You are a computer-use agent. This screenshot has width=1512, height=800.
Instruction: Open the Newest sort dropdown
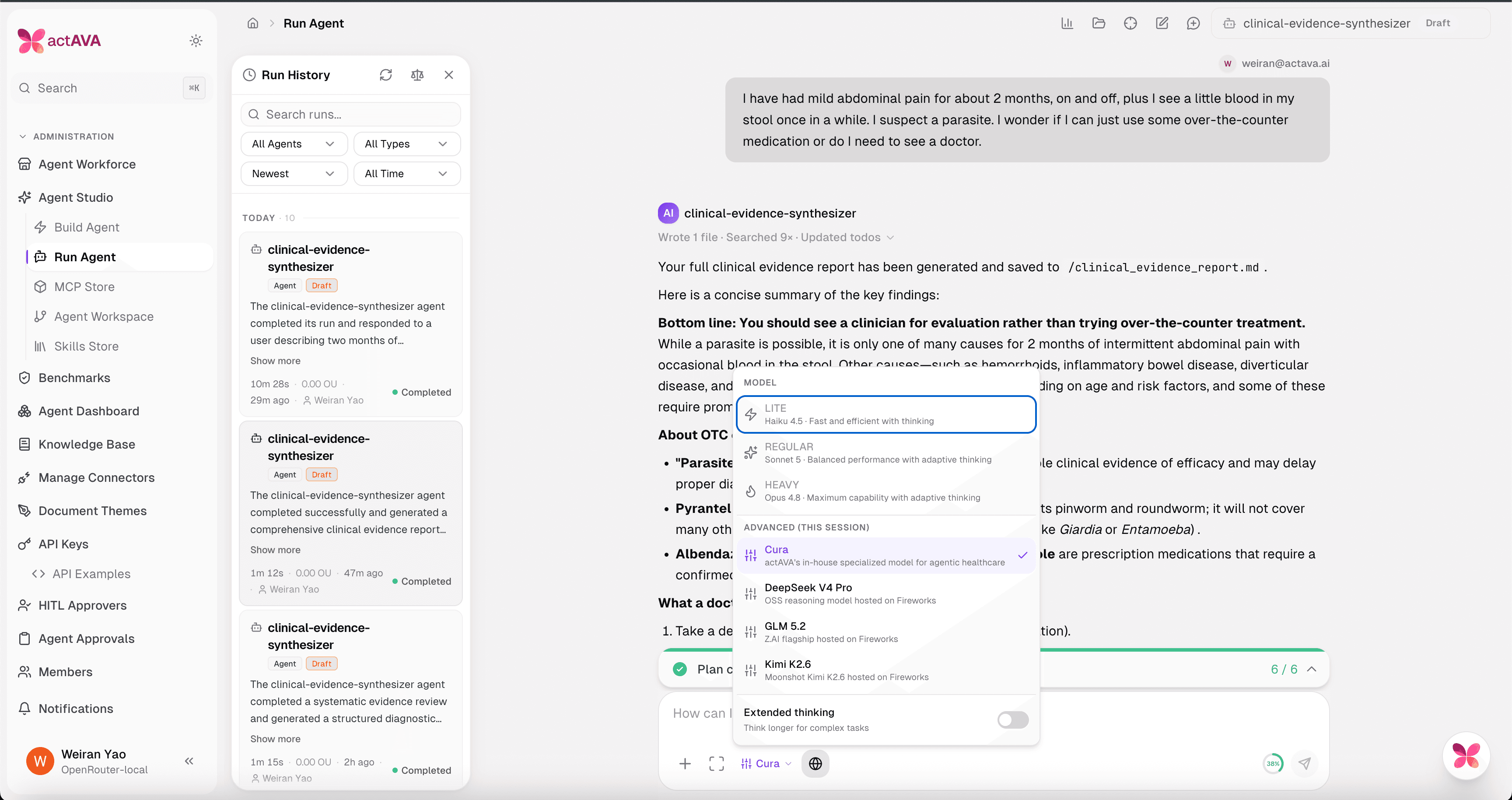click(294, 174)
